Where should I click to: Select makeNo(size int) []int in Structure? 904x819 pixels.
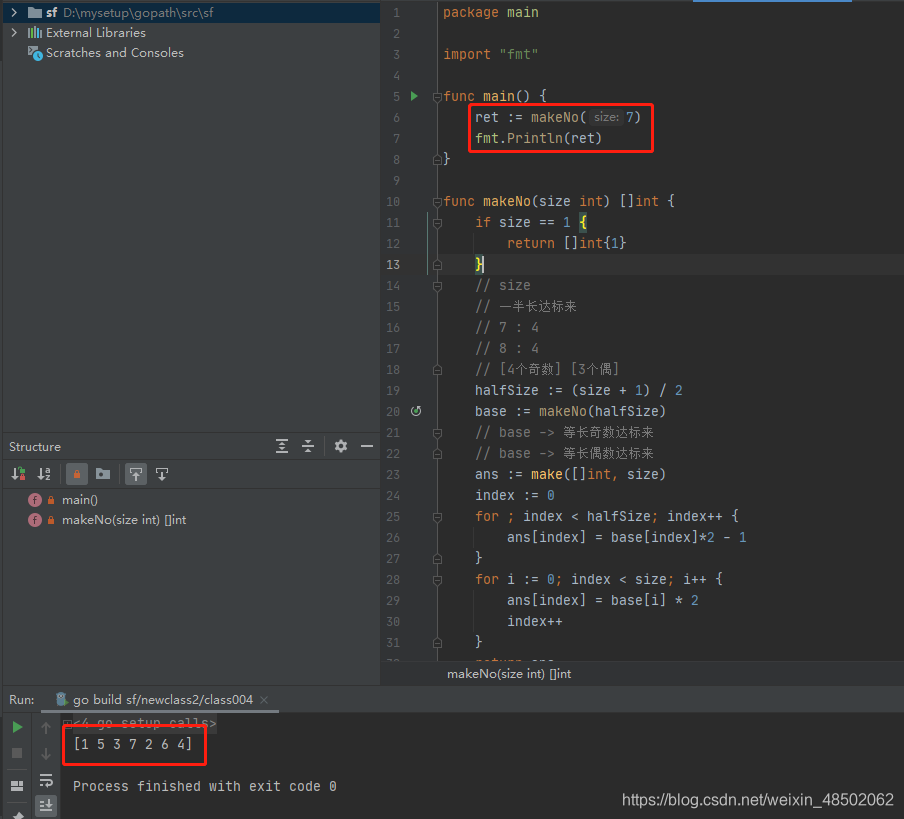point(124,520)
